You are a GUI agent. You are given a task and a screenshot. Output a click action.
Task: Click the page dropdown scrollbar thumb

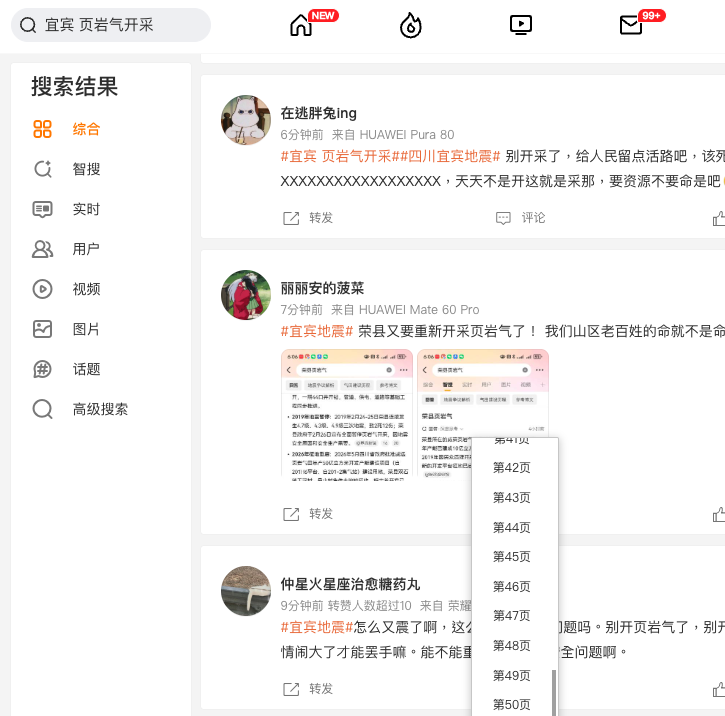[x=554, y=693]
